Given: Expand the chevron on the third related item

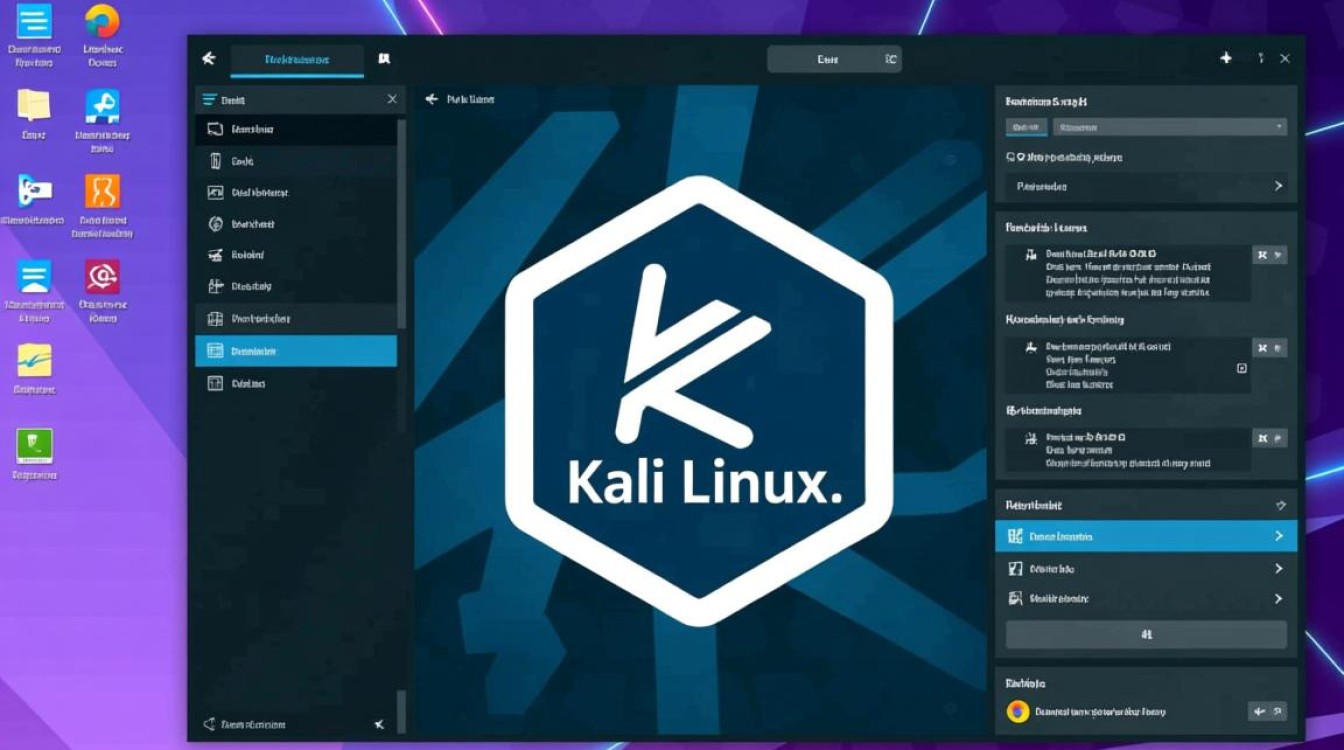Looking at the screenshot, I should point(1280,599).
